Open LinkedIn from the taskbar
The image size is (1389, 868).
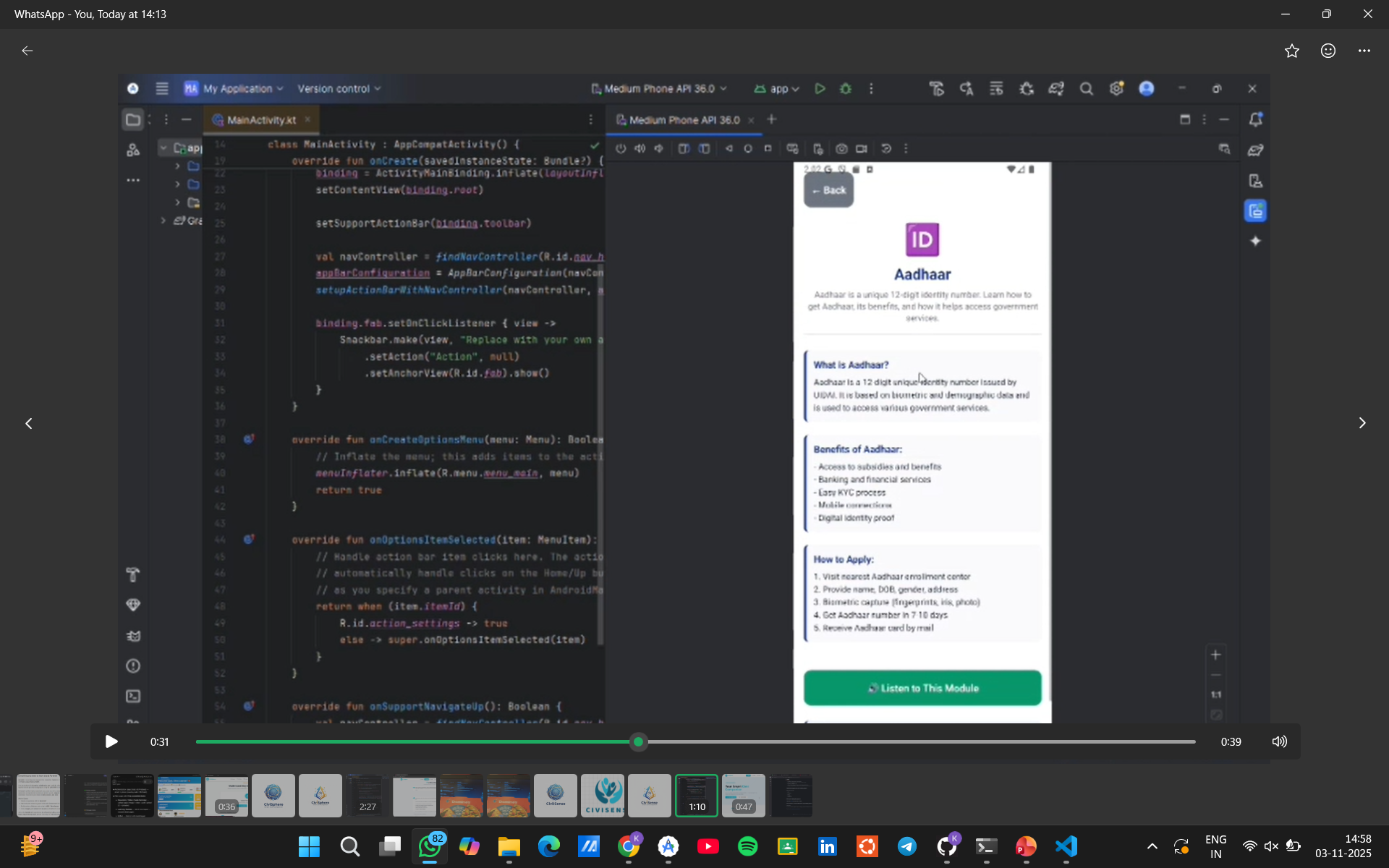(x=827, y=846)
